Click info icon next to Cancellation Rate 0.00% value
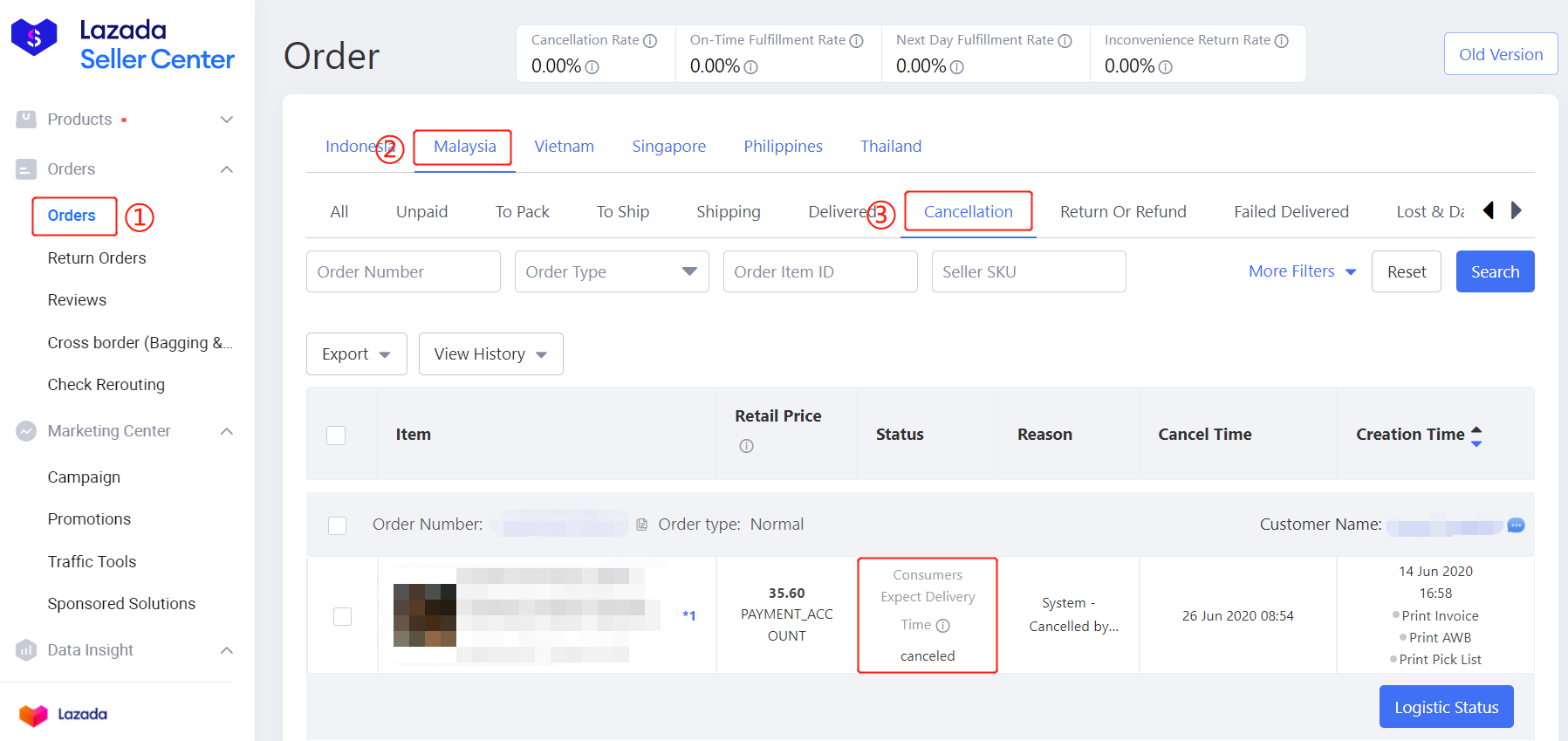1568x741 pixels. 592,67
